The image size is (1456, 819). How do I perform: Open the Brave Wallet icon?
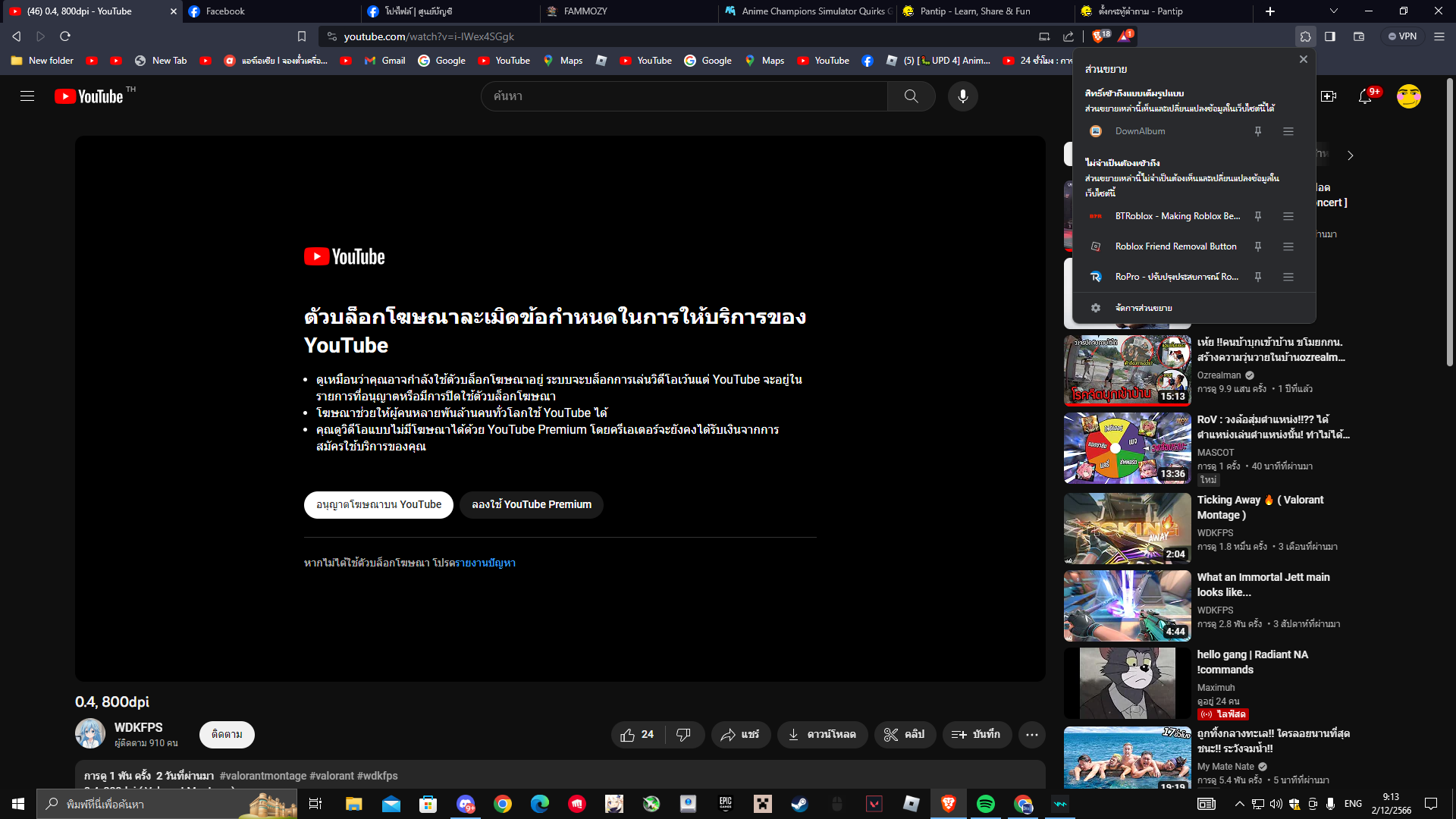[x=1358, y=36]
